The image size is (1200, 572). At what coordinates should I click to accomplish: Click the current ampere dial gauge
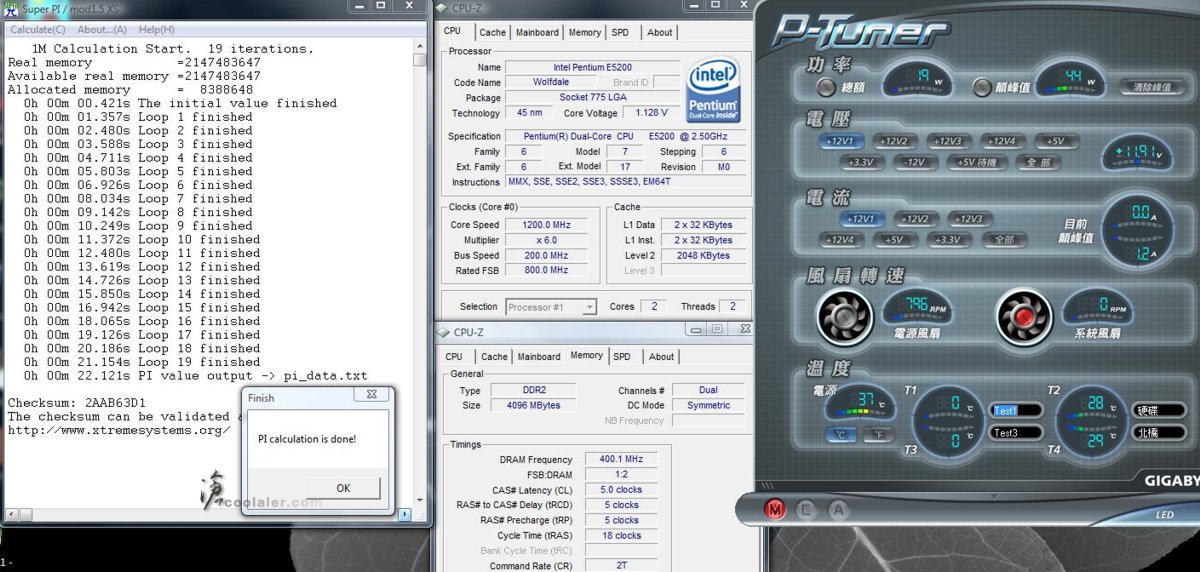tap(1137, 231)
